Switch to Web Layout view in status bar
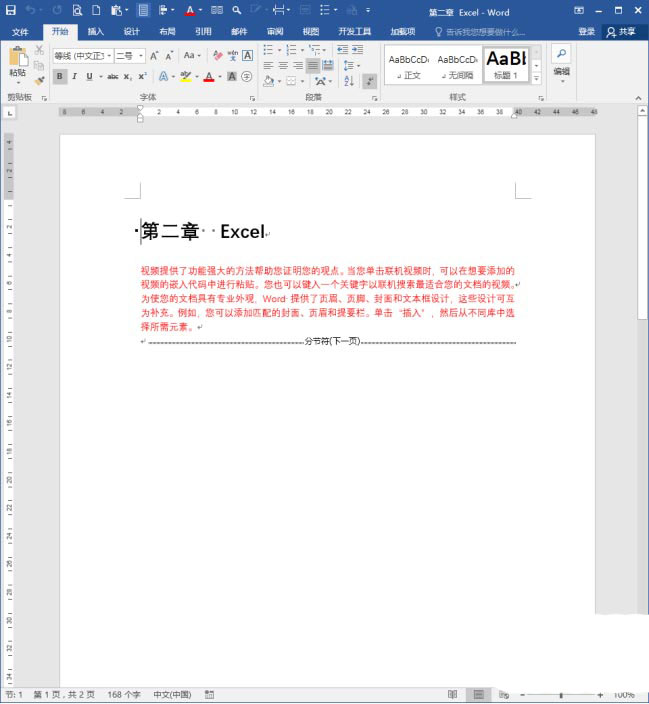Image resolution: width=649 pixels, height=704 pixels. tap(504, 695)
